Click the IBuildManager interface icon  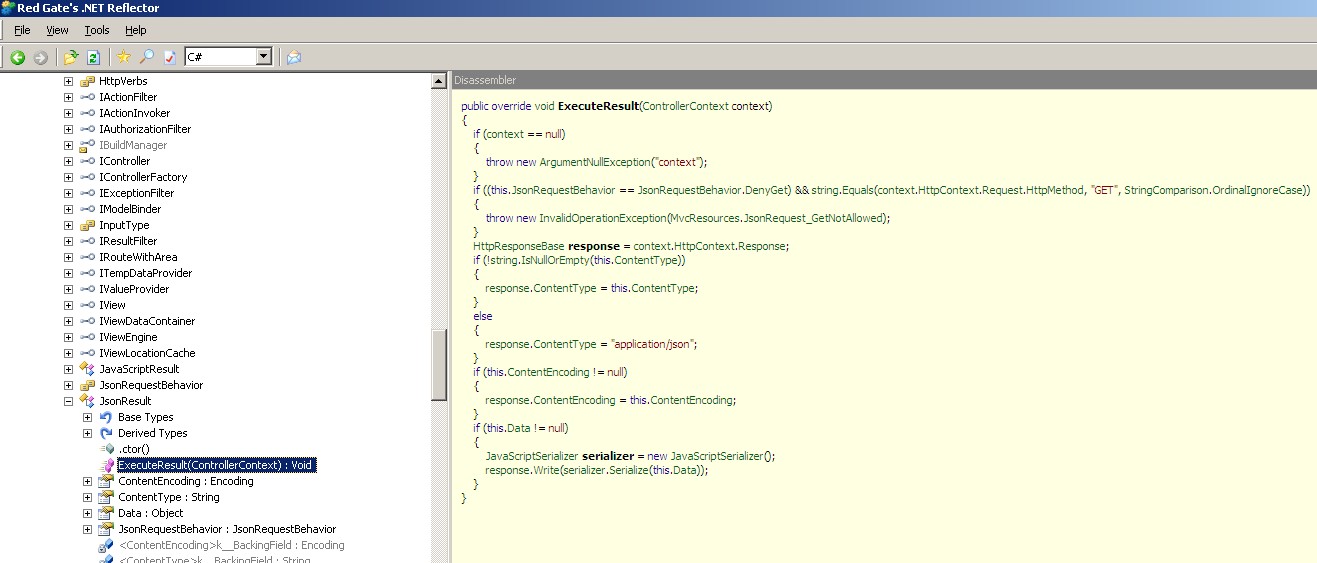click(87, 145)
